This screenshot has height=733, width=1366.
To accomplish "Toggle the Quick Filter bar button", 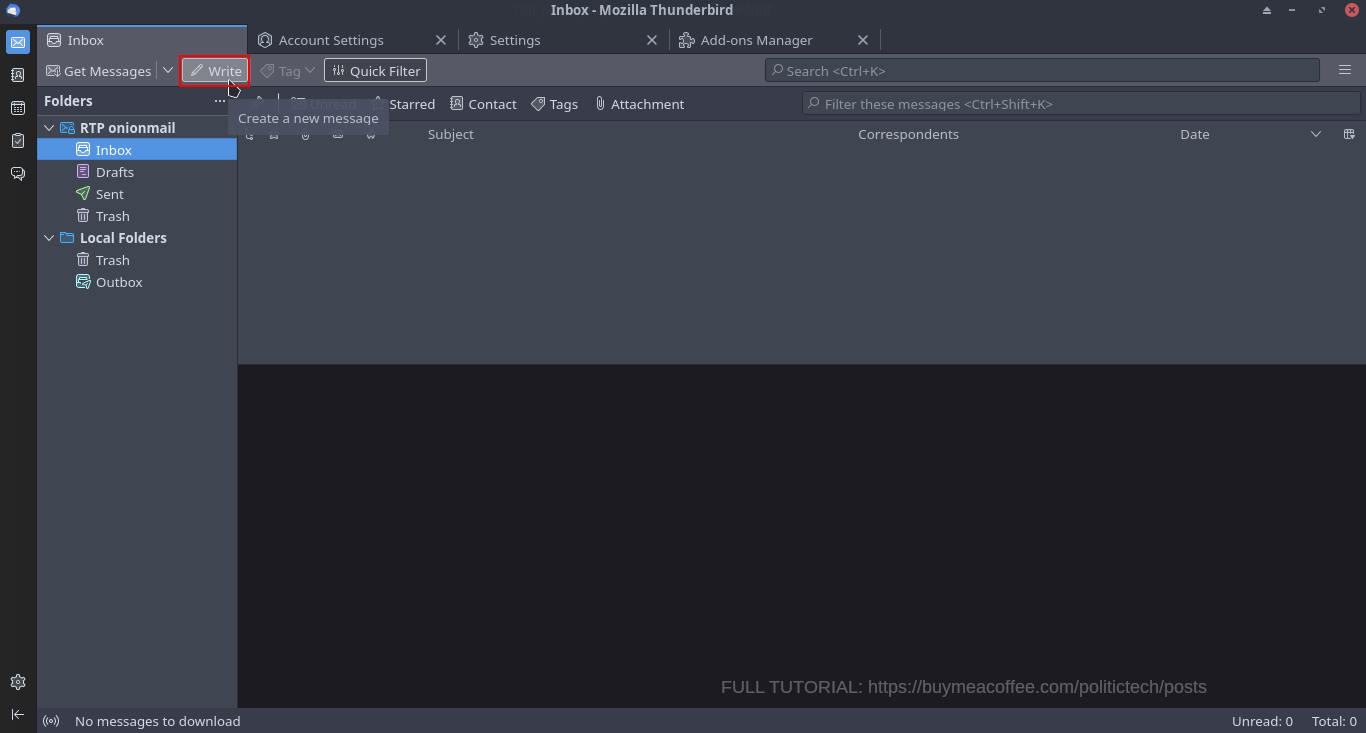I will click(x=375, y=71).
